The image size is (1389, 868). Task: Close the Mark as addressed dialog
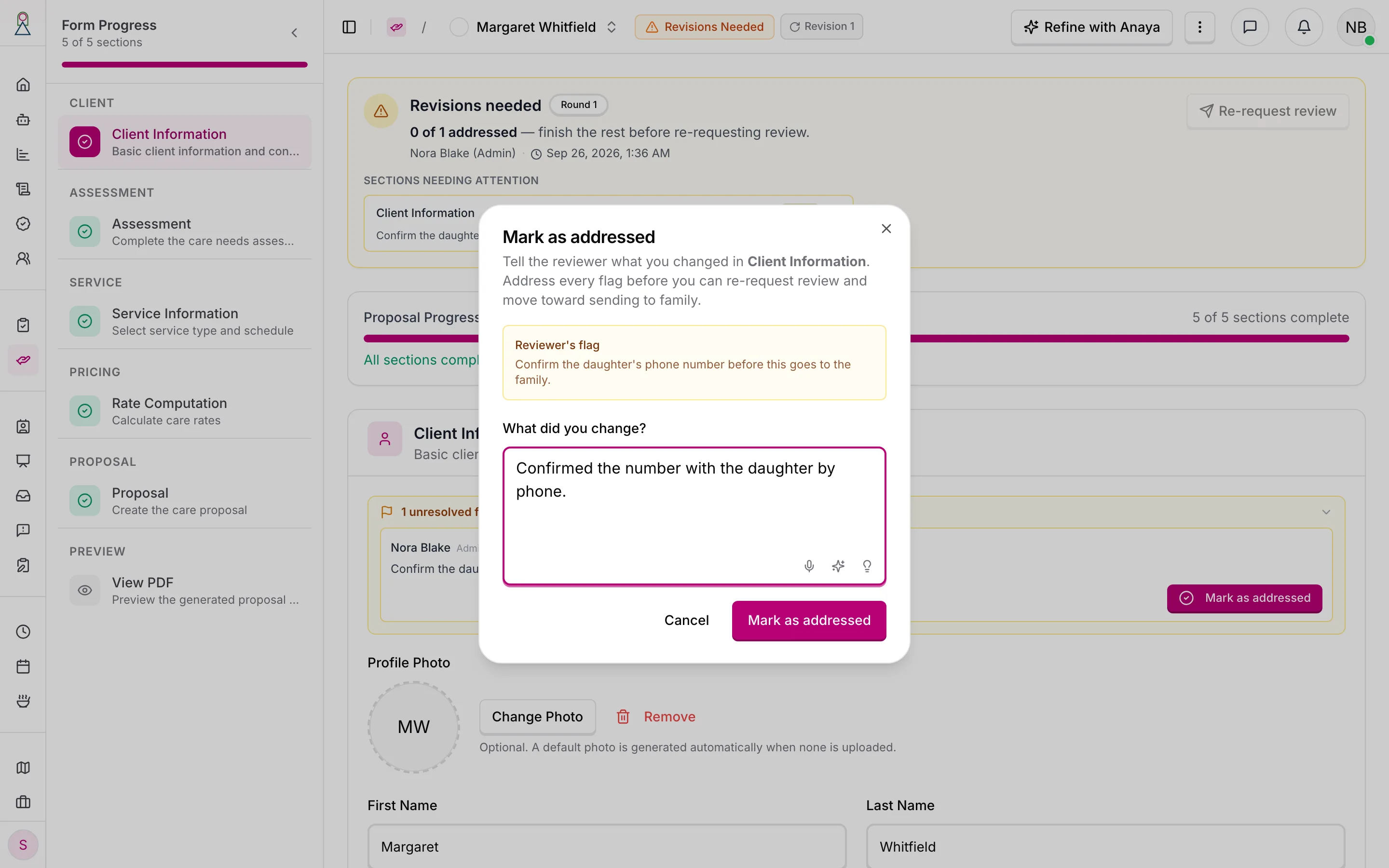pyautogui.click(x=885, y=229)
